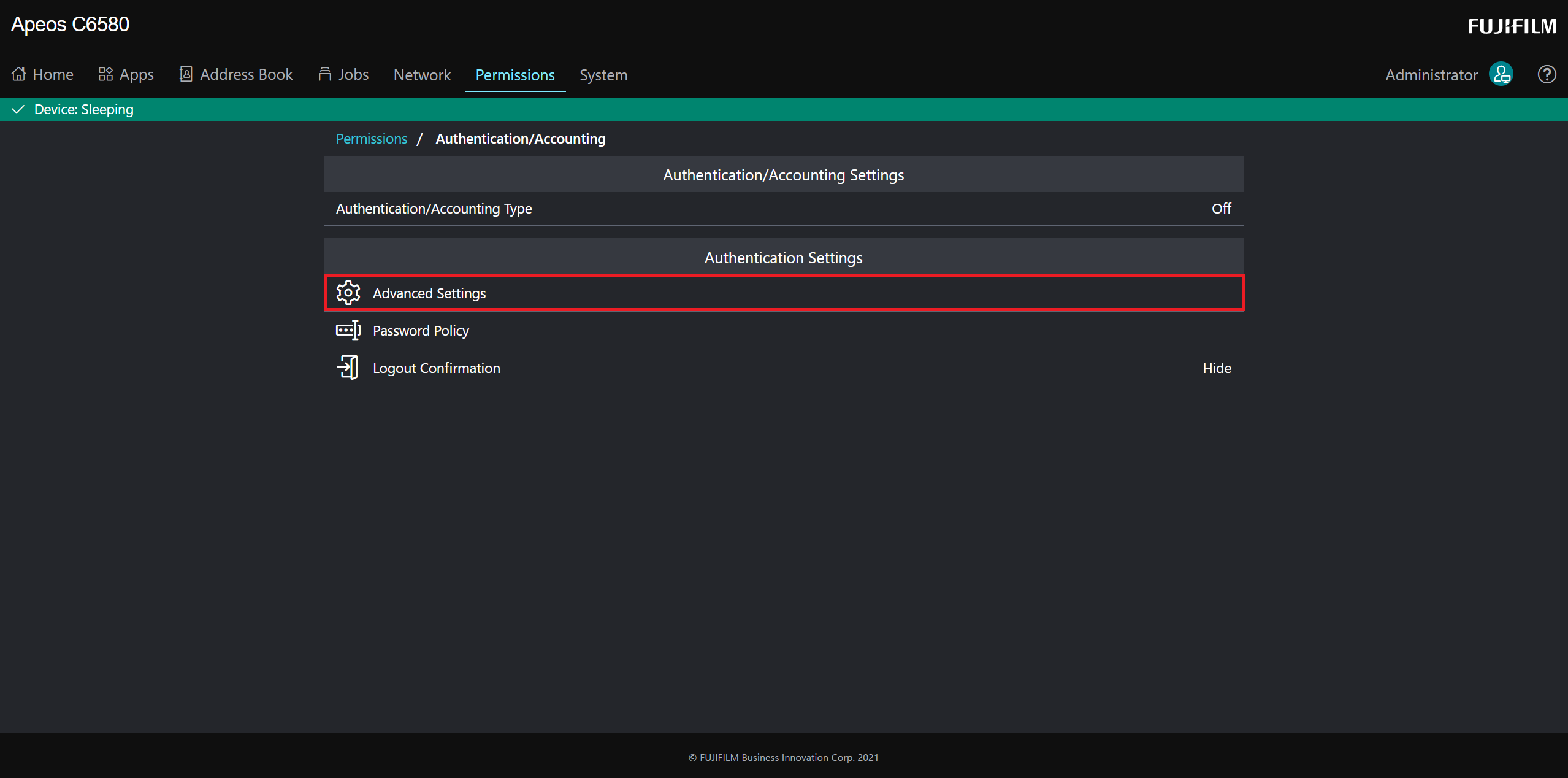Click the Apeos C6580 title
This screenshot has height=778, width=1568.
click(x=71, y=25)
